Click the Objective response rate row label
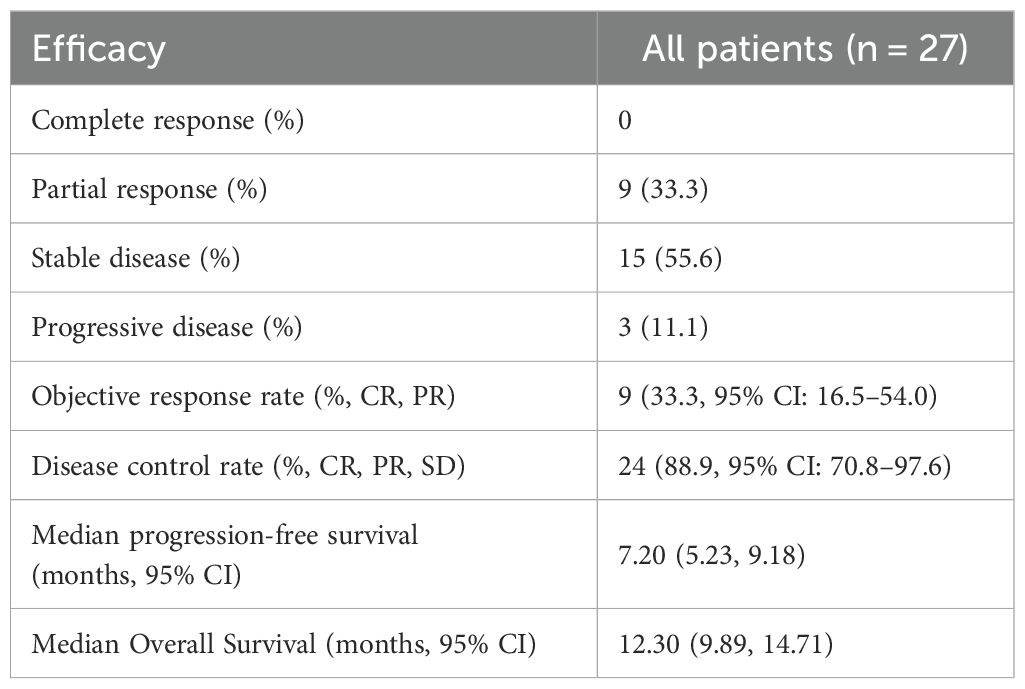Screen dimensions: 1025x689 point(243,396)
